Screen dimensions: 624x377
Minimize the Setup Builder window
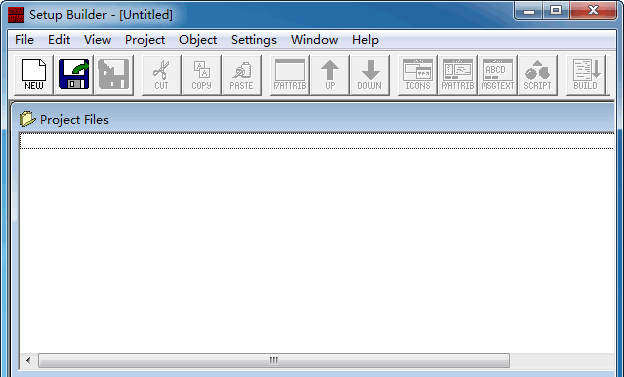pos(529,10)
